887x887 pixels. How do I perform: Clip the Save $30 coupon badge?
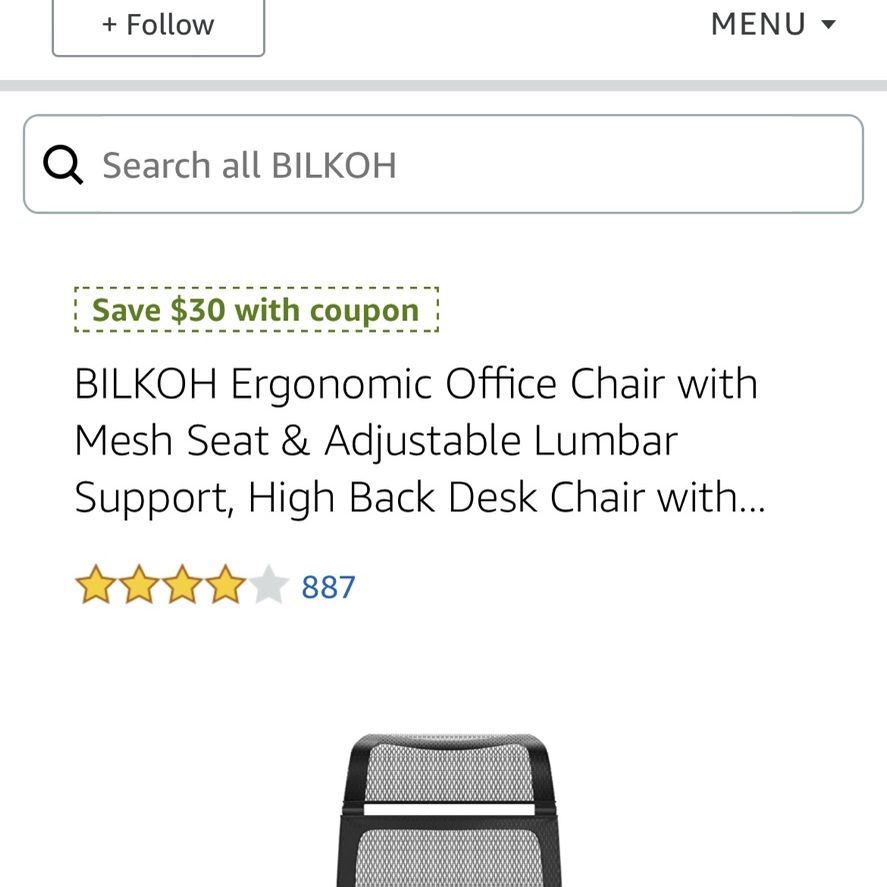[256, 309]
